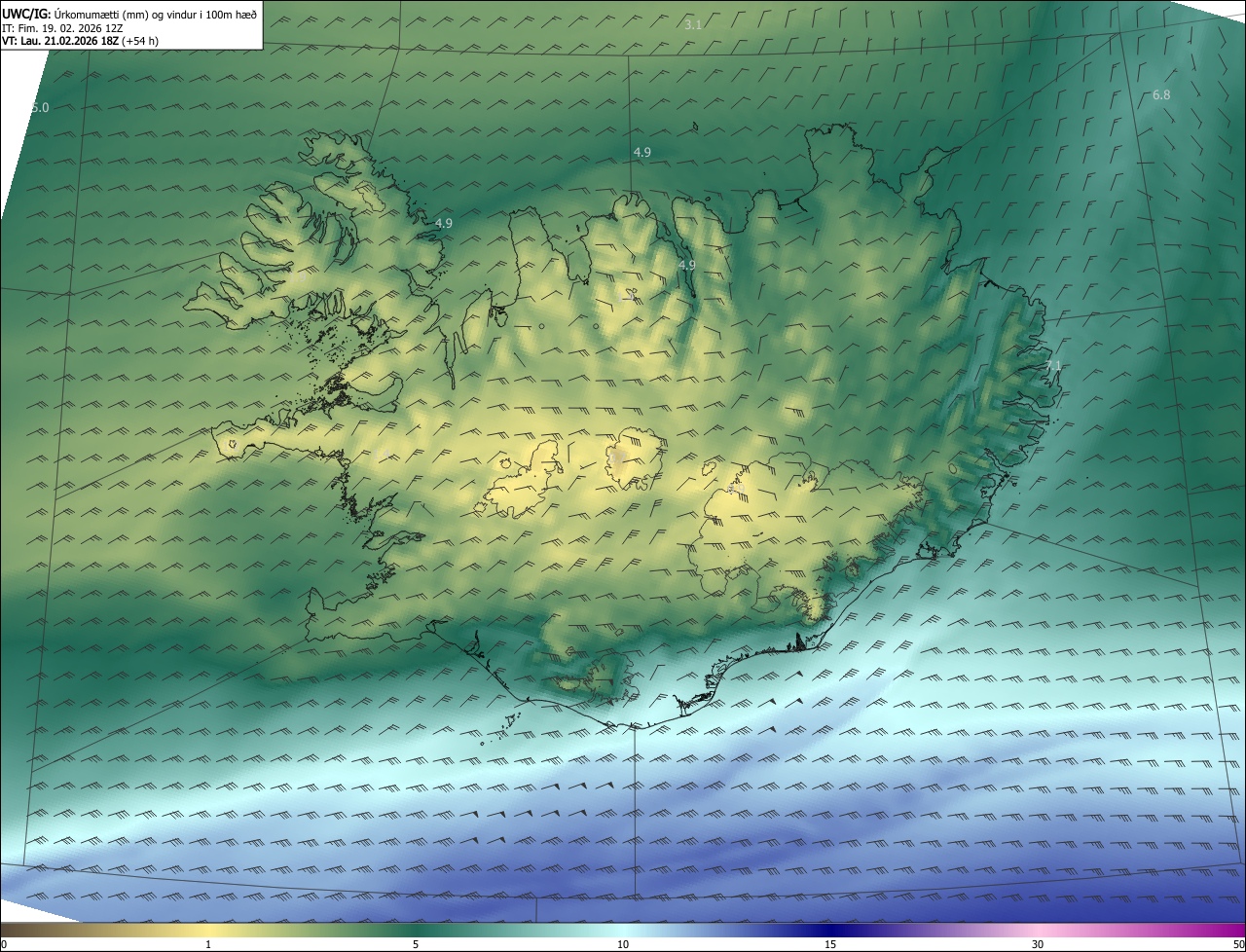Click the colour scale tick label '15'

pos(830,944)
